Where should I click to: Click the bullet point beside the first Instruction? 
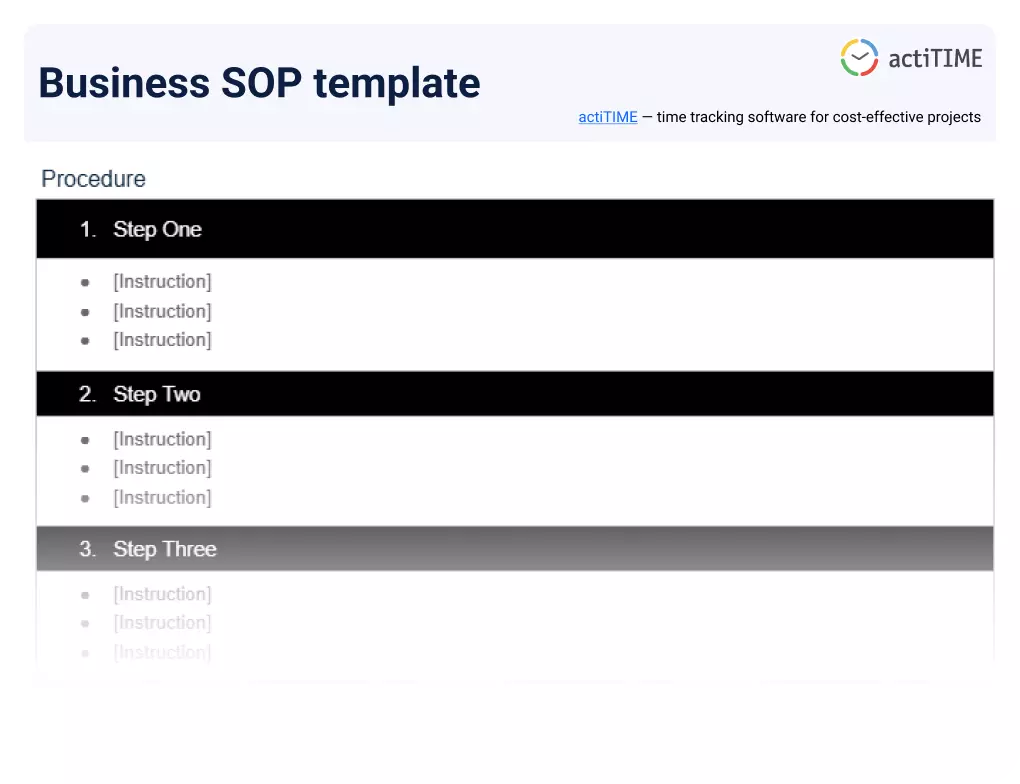(x=85, y=283)
